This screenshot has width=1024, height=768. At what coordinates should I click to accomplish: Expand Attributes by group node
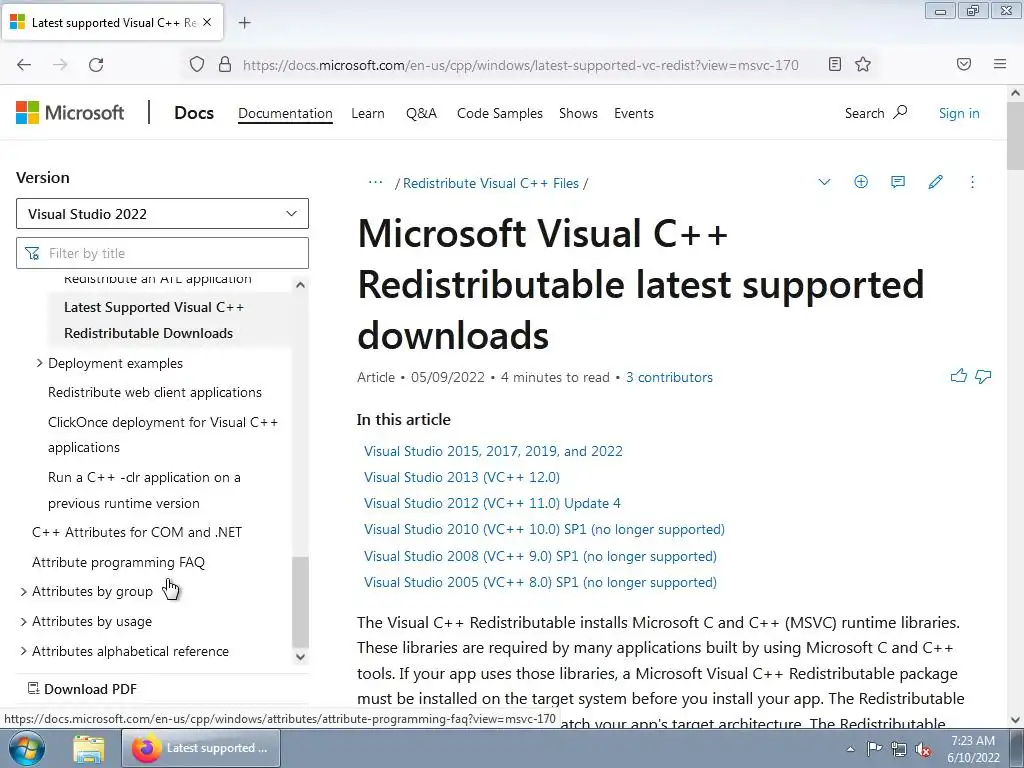24,591
